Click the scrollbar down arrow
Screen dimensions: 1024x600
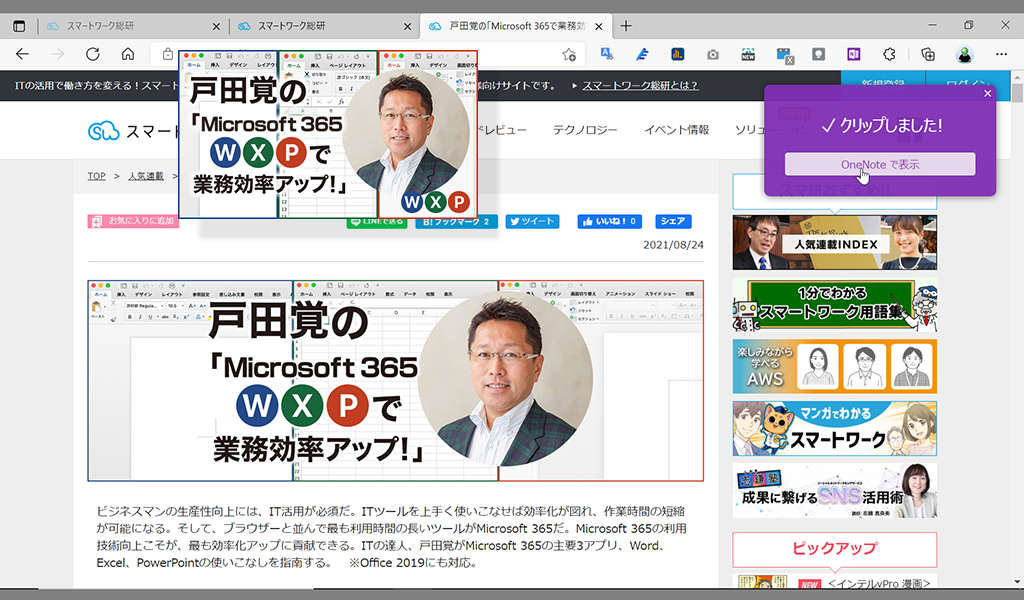[1017, 582]
